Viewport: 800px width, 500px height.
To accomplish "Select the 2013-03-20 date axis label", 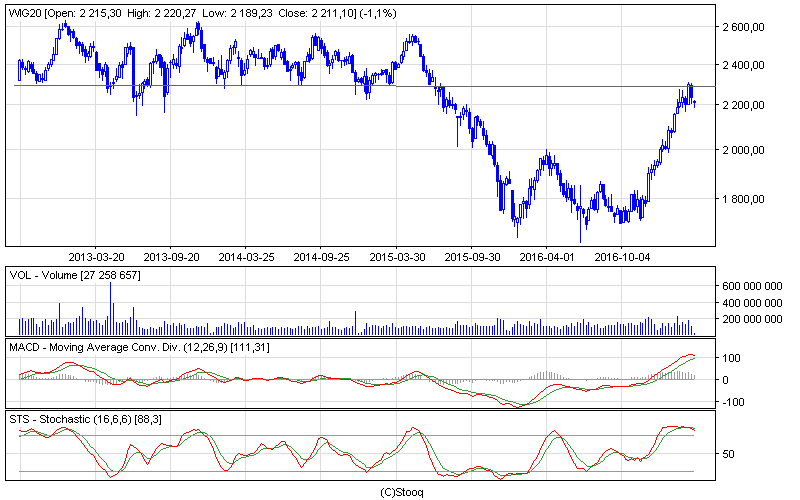I will [x=96, y=257].
